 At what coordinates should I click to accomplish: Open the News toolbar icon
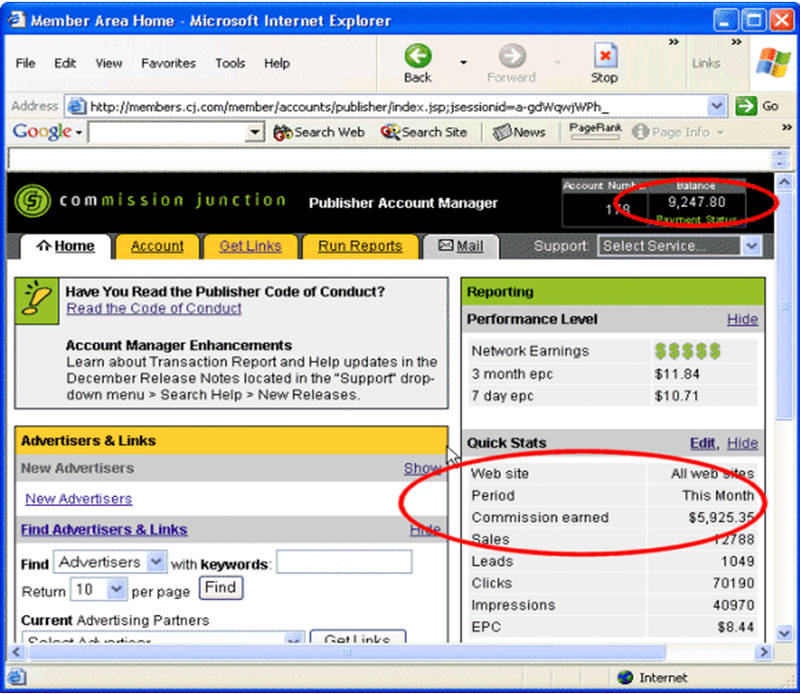pos(502,132)
